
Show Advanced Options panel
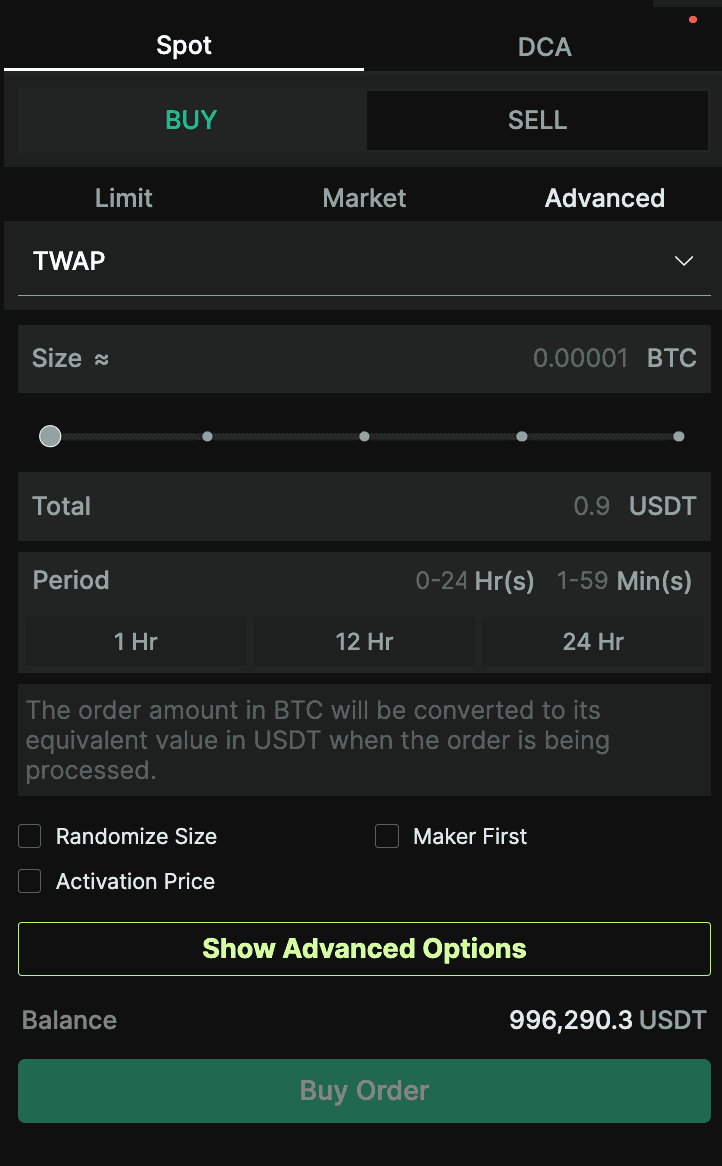tap(364, 949)
